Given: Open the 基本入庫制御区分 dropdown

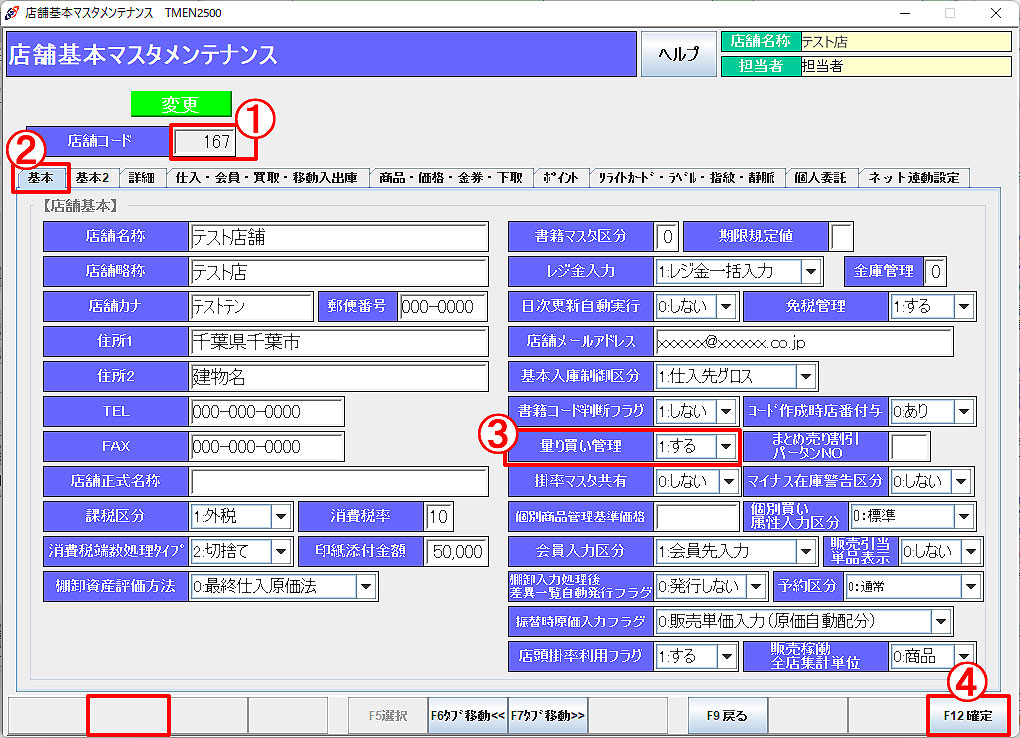Looking at the screenshot, I should [805, 376].
